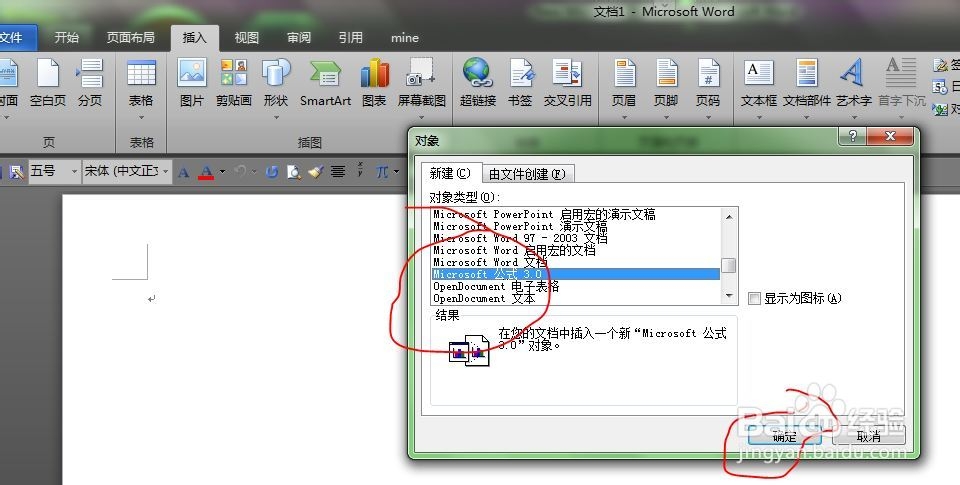
Task: Insert a blank page (空白页)
Action: click(48, 85)
